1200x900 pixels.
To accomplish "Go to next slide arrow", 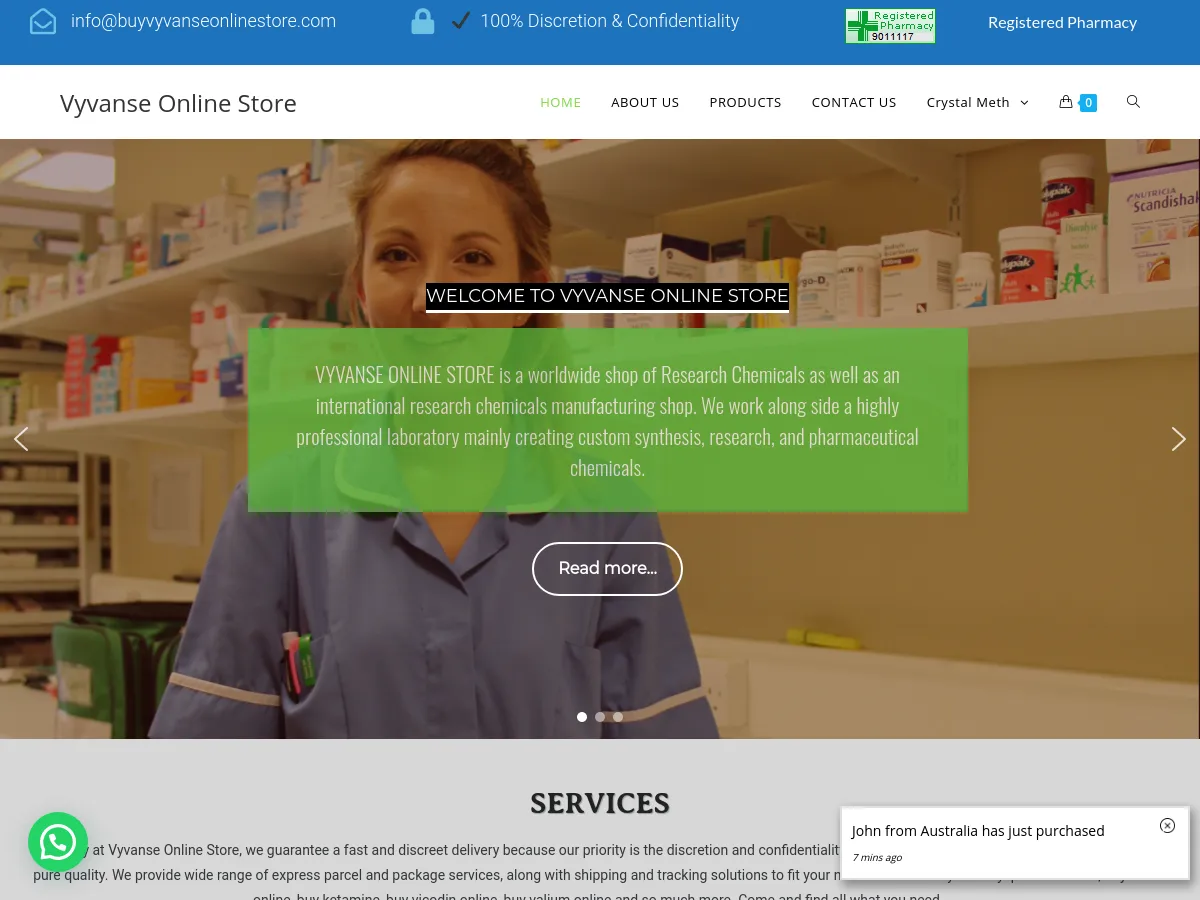I will coord(1178,439).
